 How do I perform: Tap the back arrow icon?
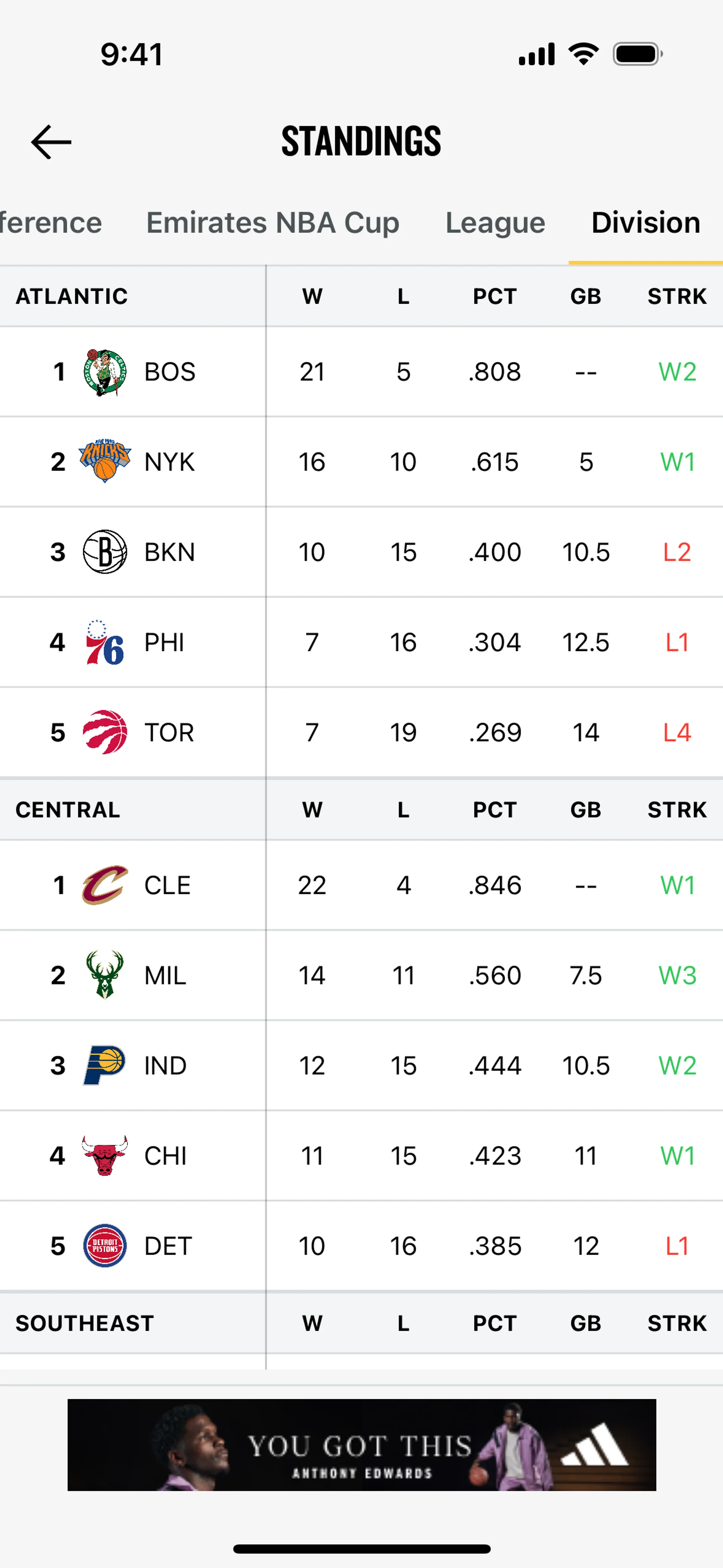tap(51, 142)
